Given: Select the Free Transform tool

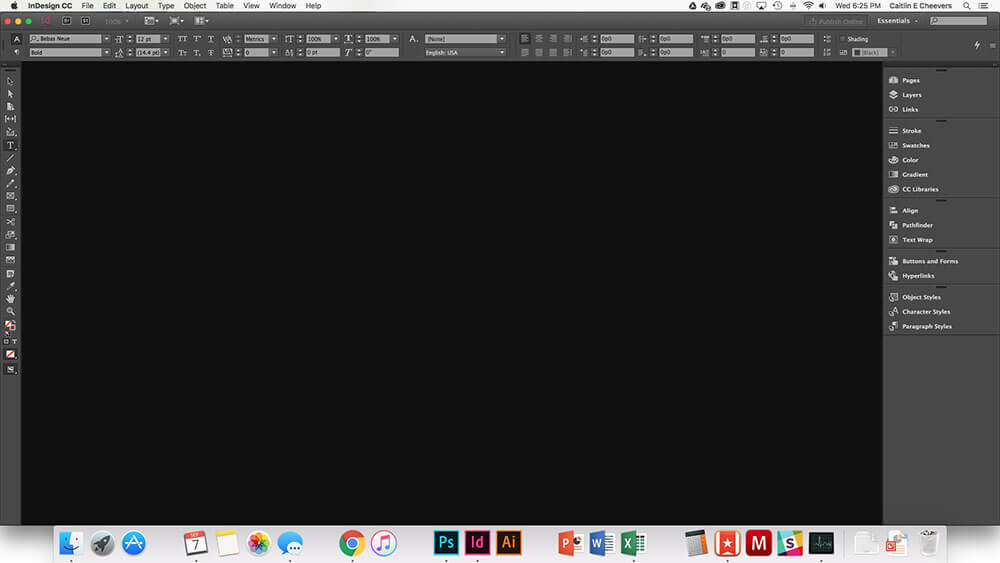Looking at the screenshot, I should click(10, 235).
